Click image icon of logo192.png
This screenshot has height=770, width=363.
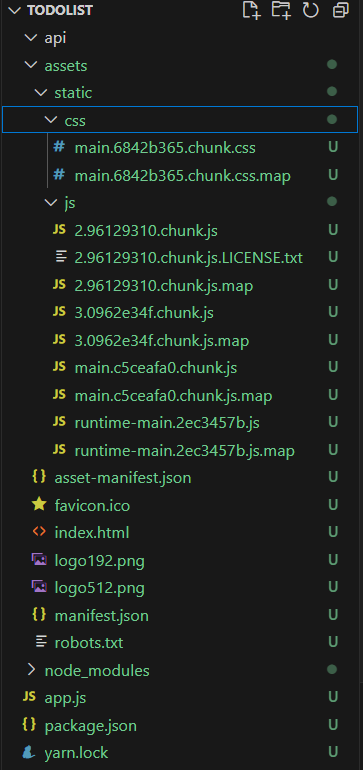click(39, 559)
